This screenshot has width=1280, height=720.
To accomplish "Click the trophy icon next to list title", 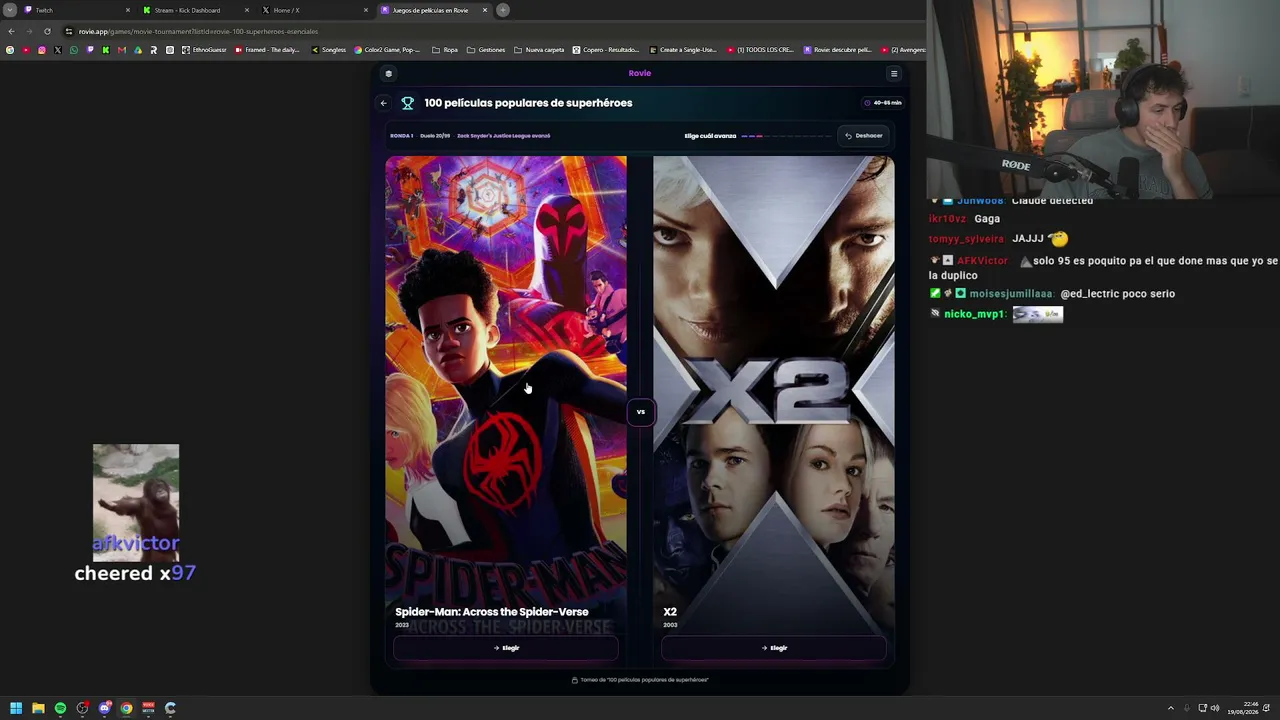I will click(407, 103).
